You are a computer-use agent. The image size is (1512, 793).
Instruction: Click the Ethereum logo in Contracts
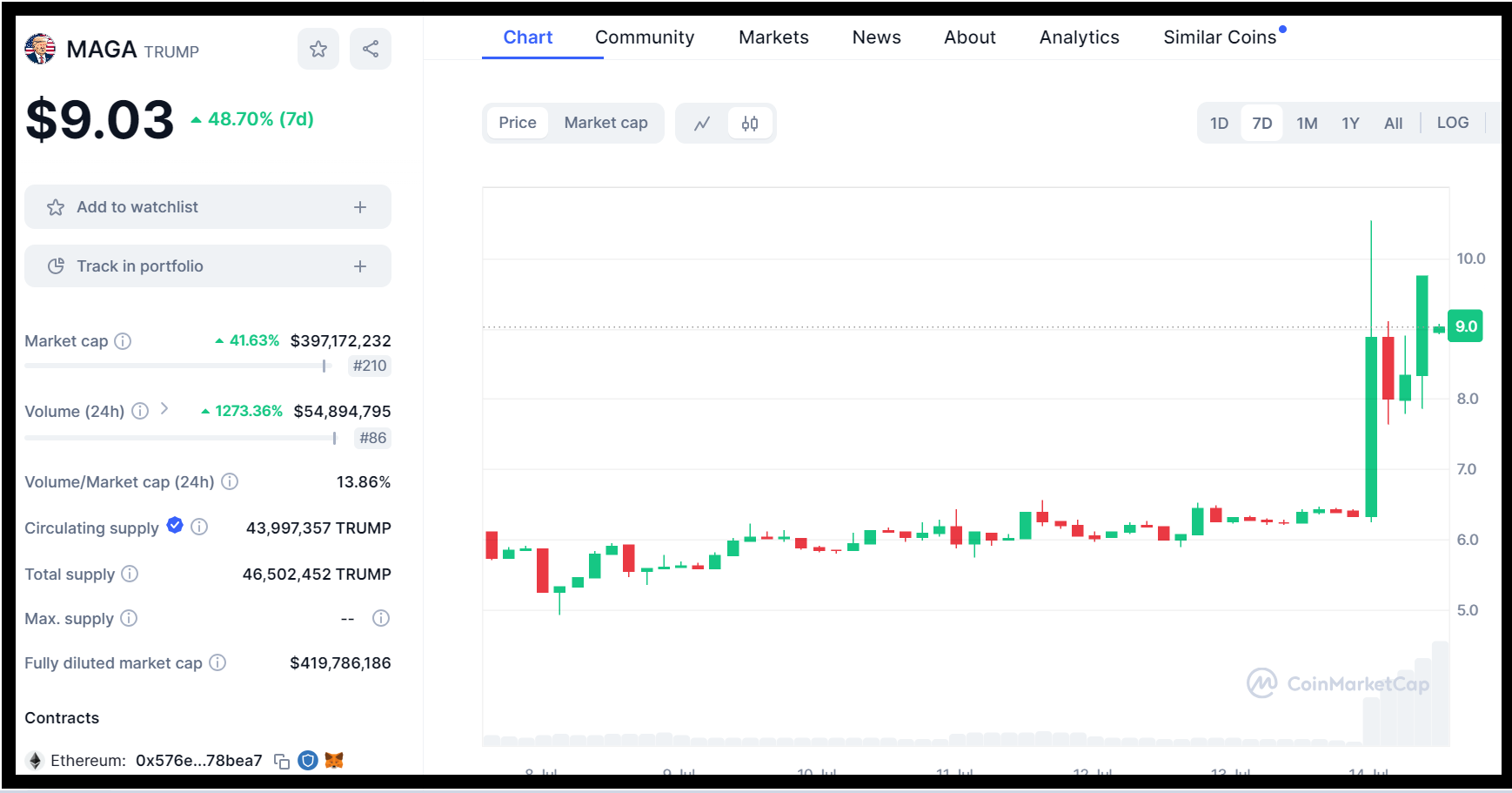36,761
